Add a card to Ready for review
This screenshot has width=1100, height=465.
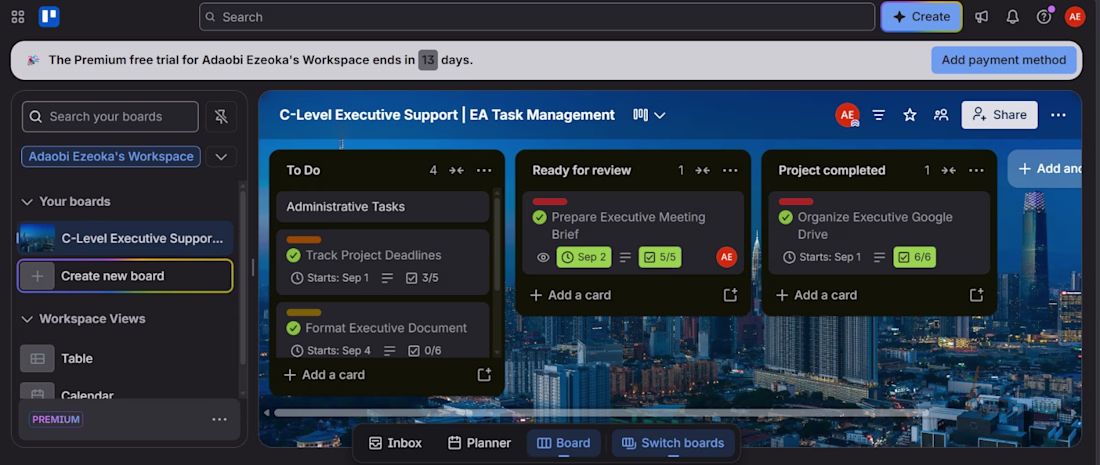tap(570, 295)
